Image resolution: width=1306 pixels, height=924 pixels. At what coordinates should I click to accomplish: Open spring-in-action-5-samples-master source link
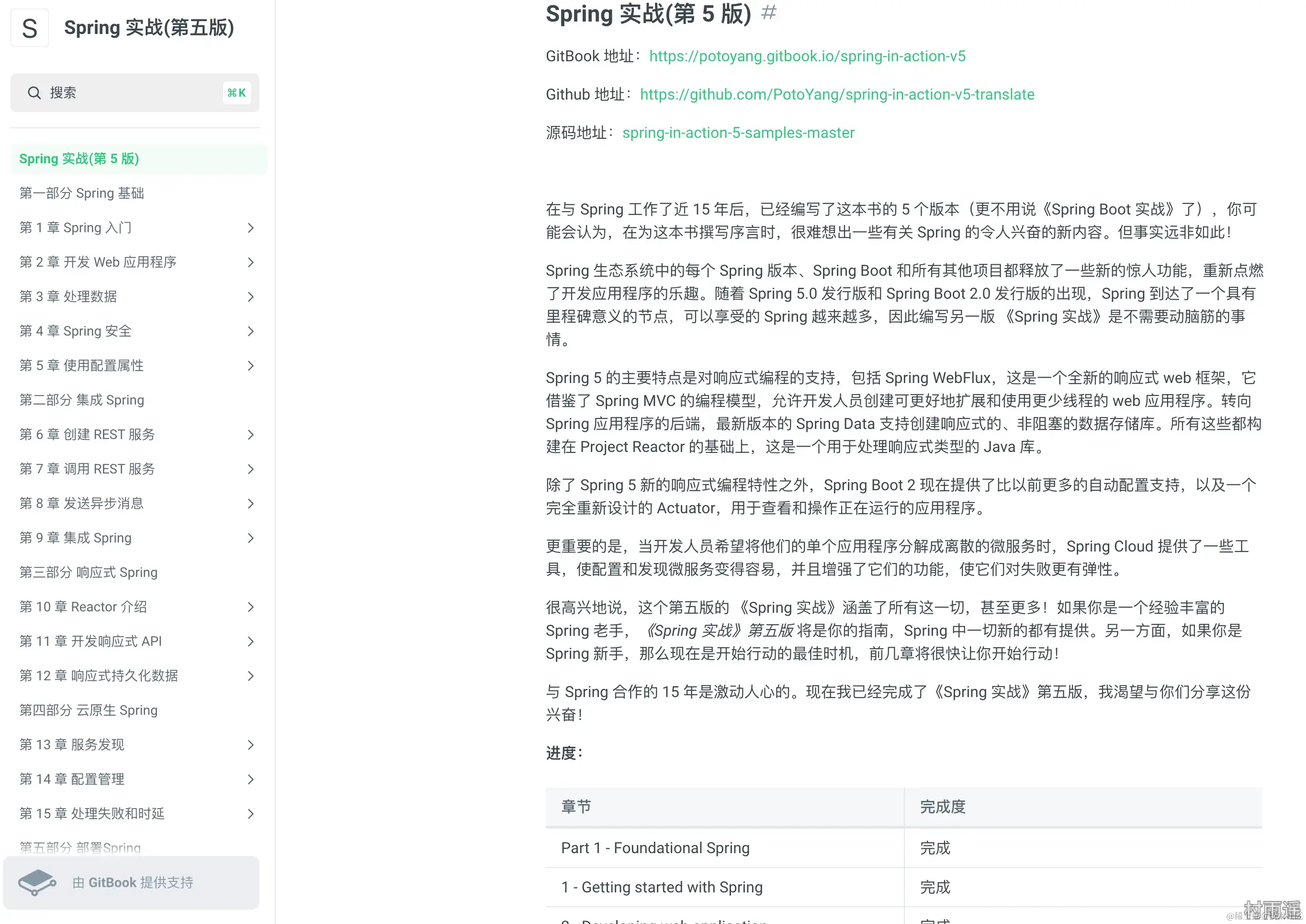tap(738, 133)
